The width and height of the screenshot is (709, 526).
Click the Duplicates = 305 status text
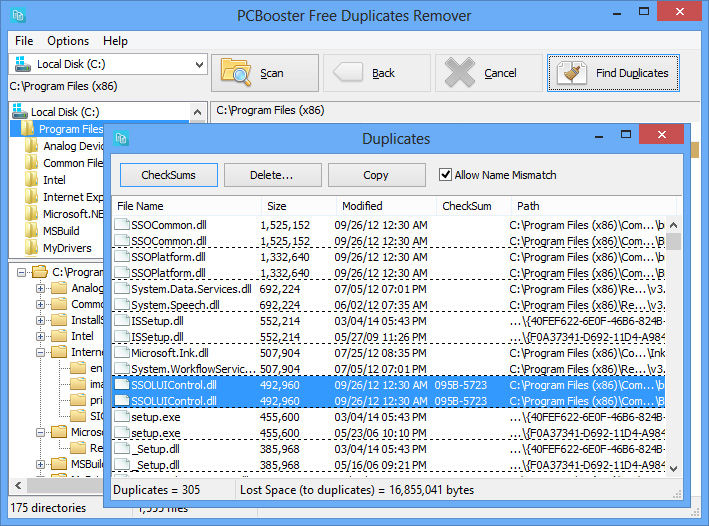tap(156, 489)
